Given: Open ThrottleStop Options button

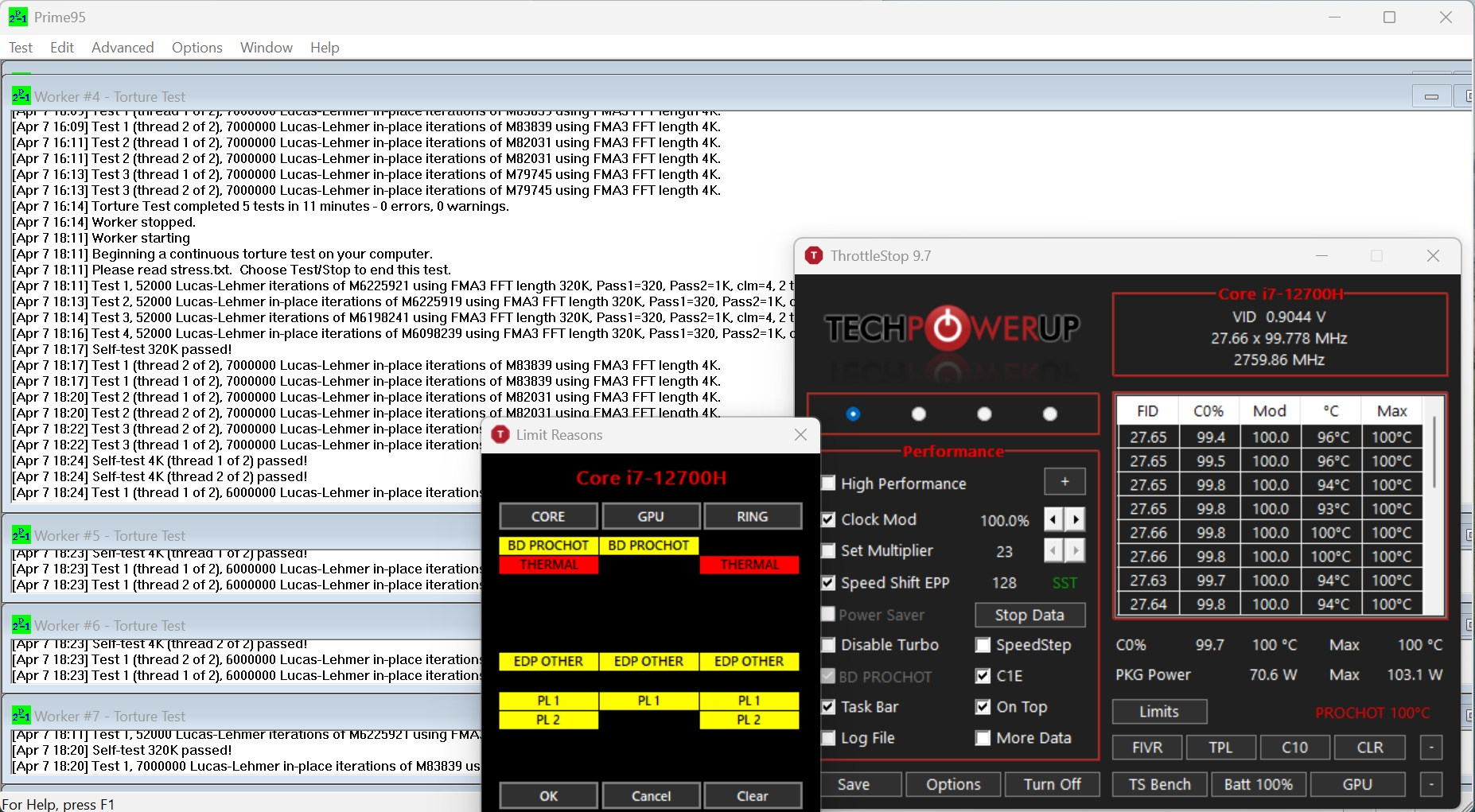Looking at the screenshot, I should pyautogui.click(x=953, y=784).
